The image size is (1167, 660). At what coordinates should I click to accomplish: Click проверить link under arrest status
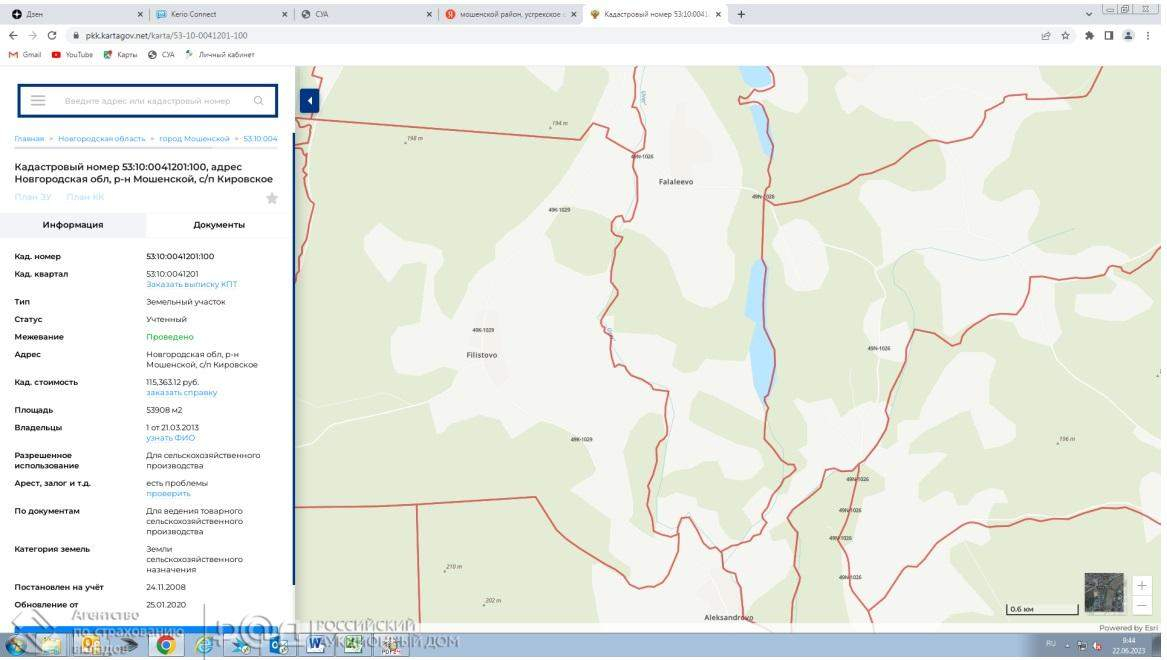[168, 493]
